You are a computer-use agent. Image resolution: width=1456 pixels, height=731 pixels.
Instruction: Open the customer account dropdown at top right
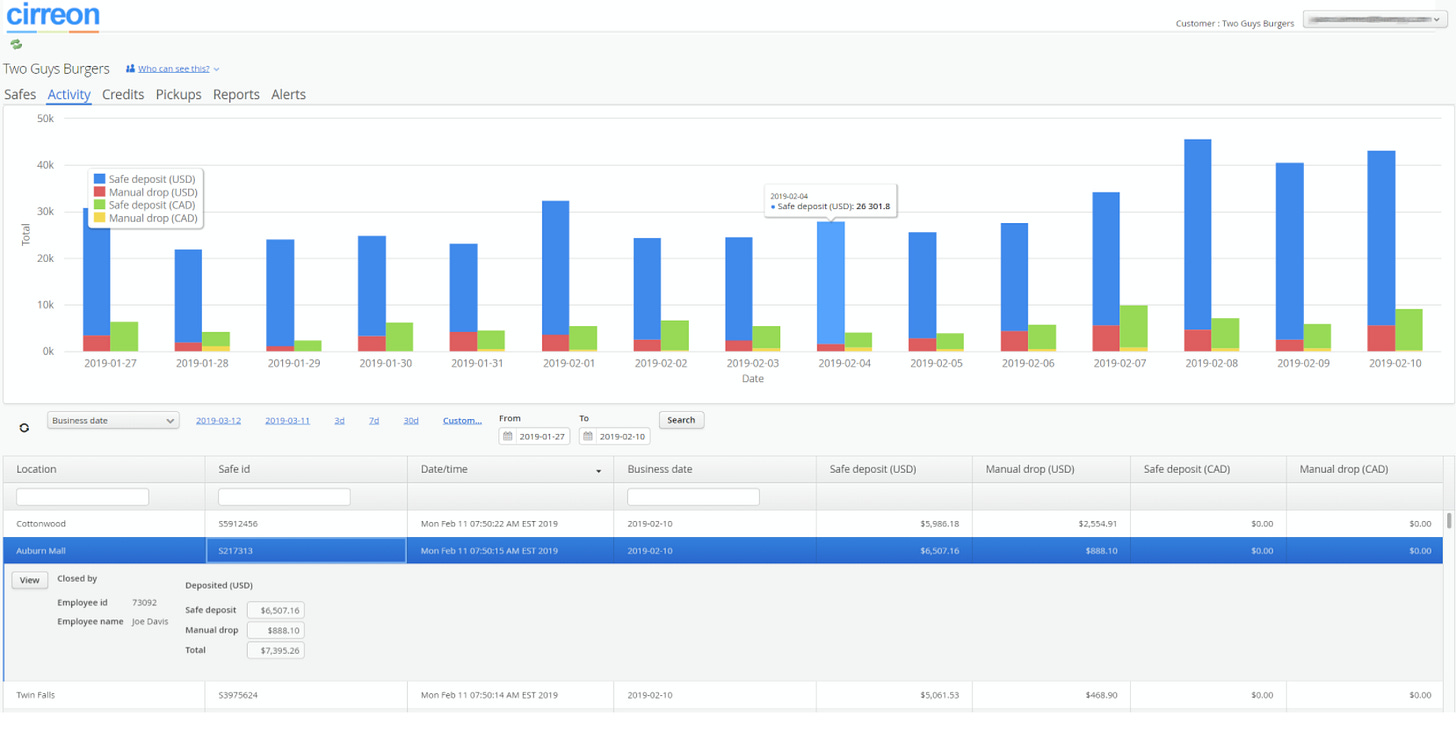click(1374, 19)
